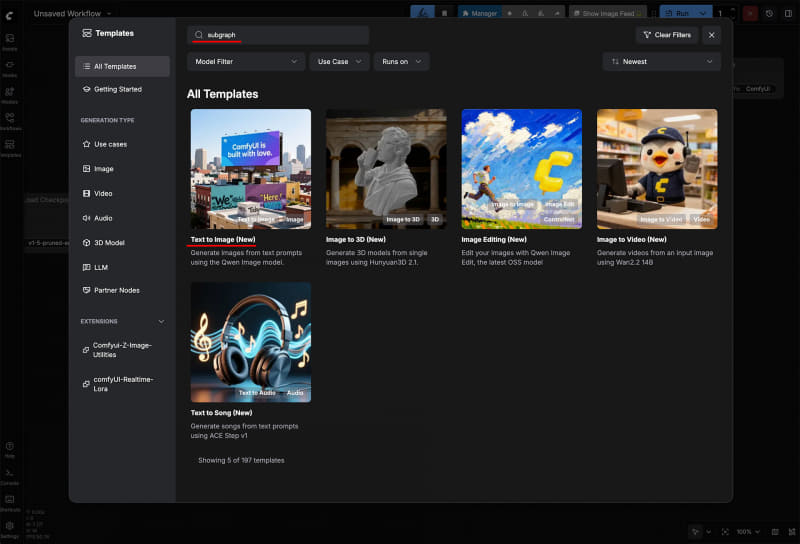Click the 'Text to Image (New)' title
Screen dimensions: 800x544
(x=223, y=239)
